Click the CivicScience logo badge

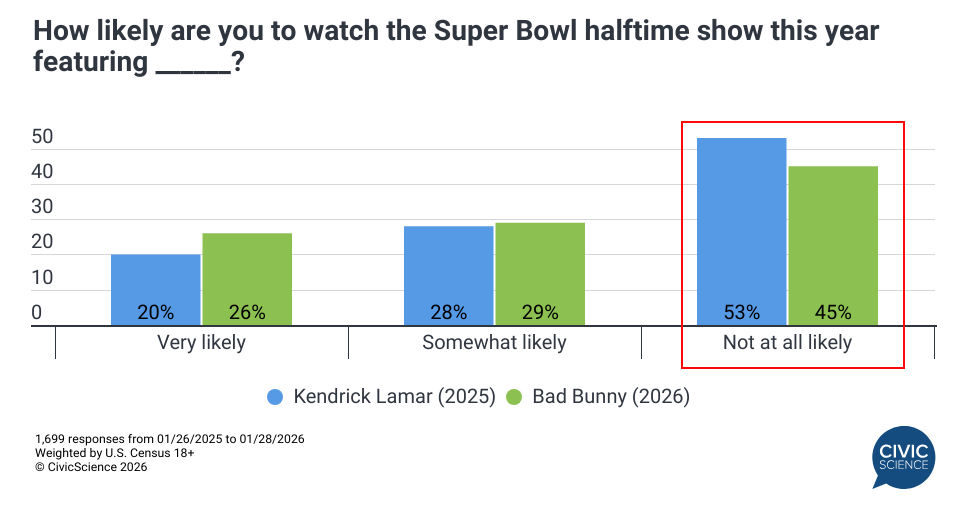901,458
